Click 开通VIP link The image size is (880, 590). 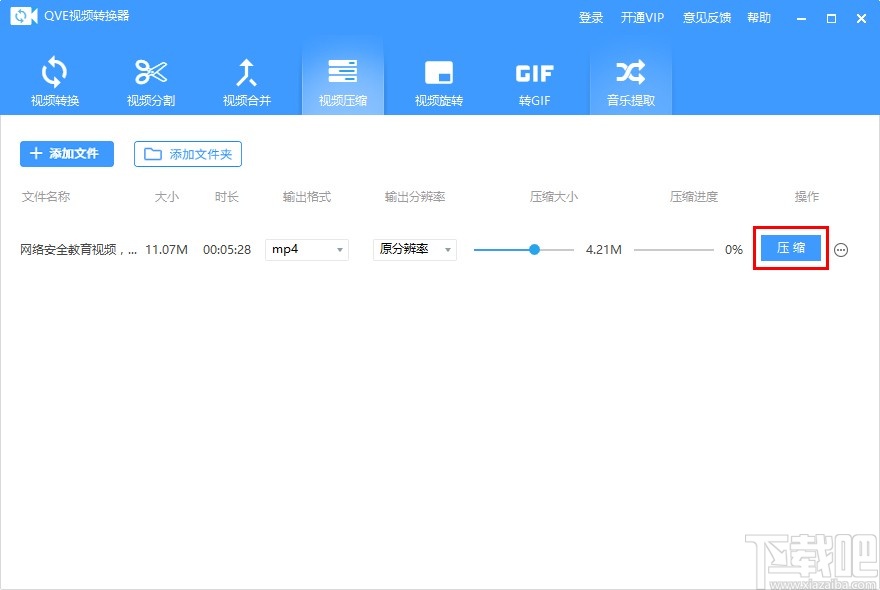(x=642, y=18)
